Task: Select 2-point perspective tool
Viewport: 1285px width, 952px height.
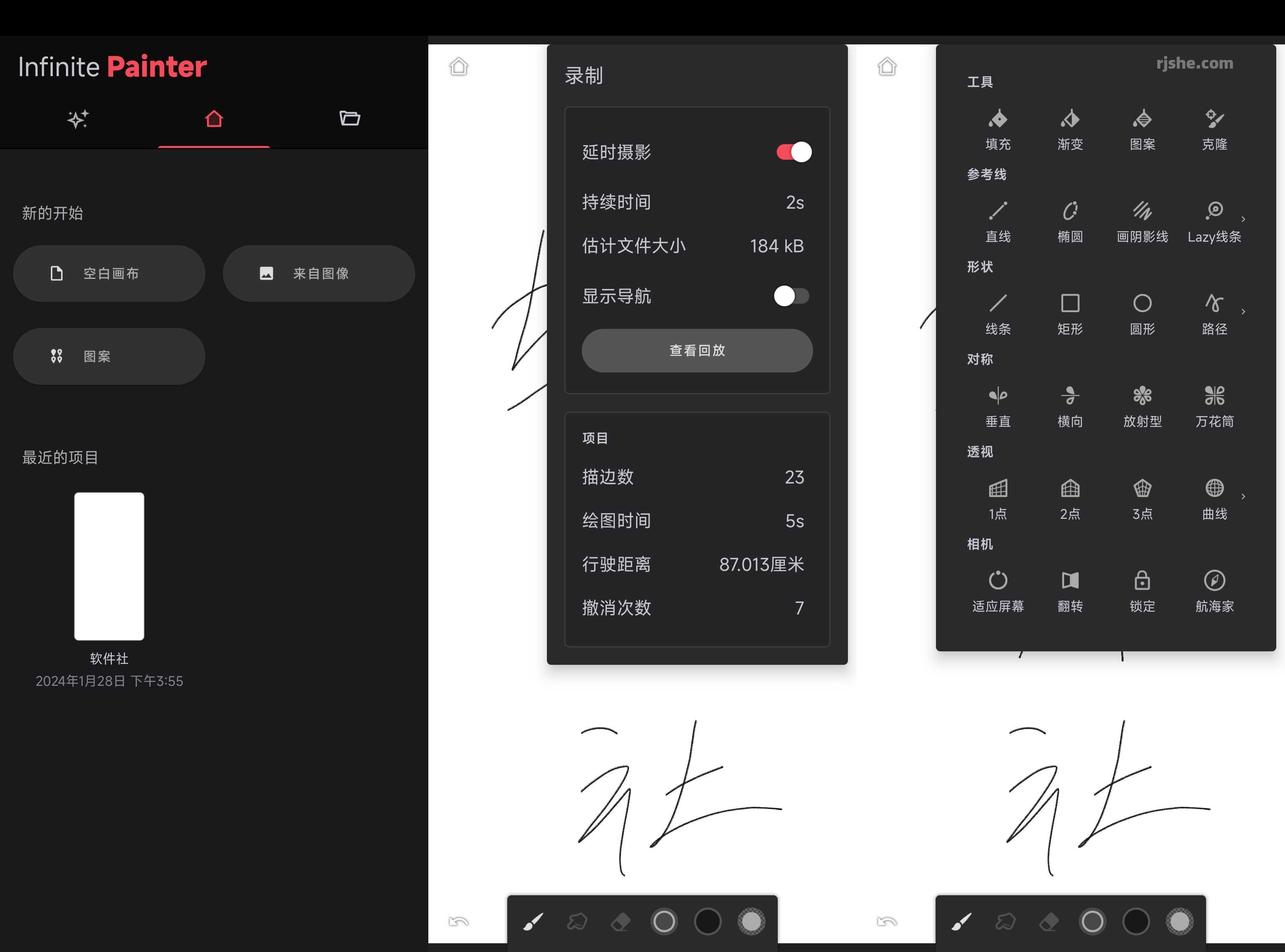Action: point(1069,497)
